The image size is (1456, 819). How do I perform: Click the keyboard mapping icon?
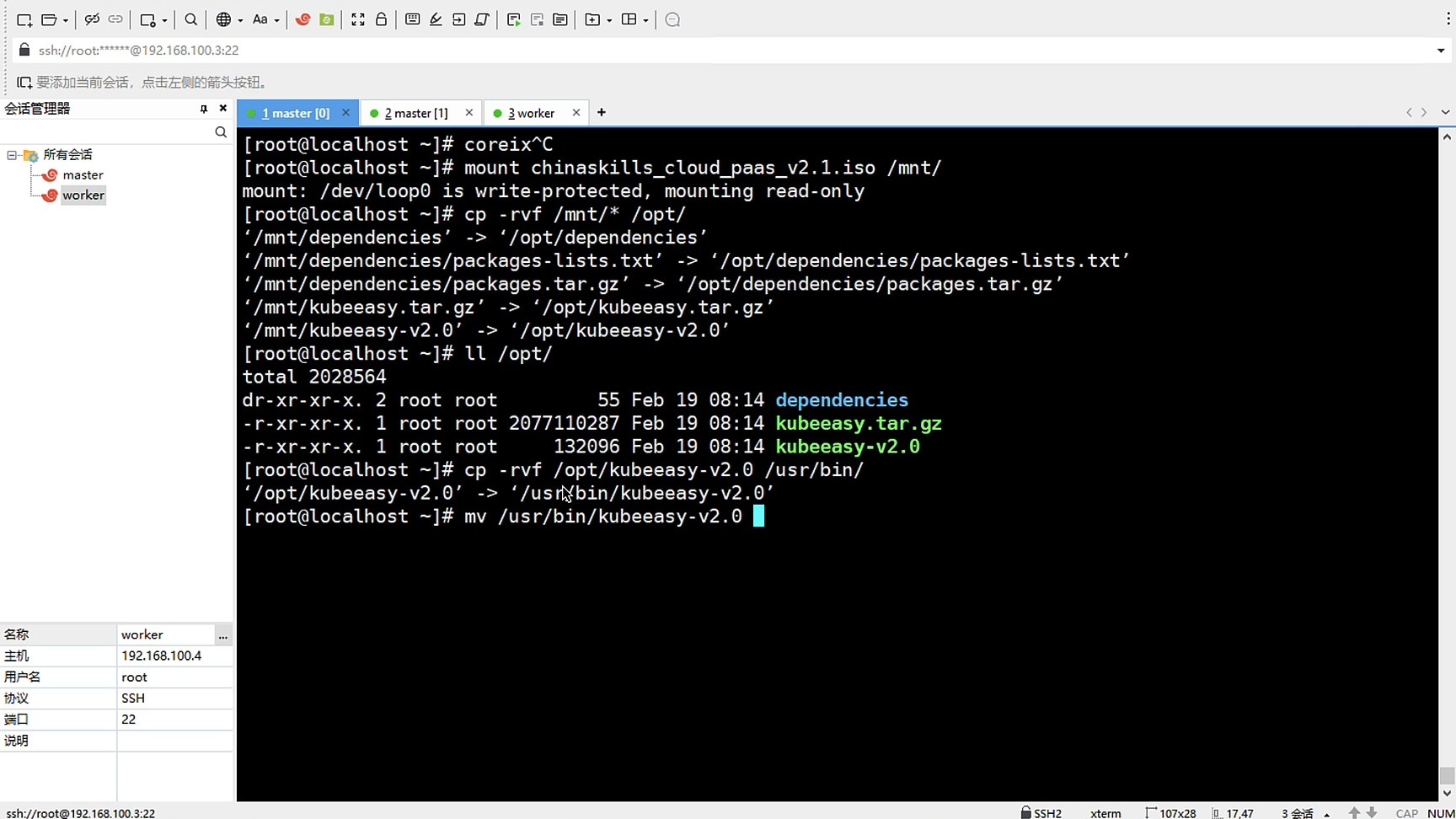[412, 19]
